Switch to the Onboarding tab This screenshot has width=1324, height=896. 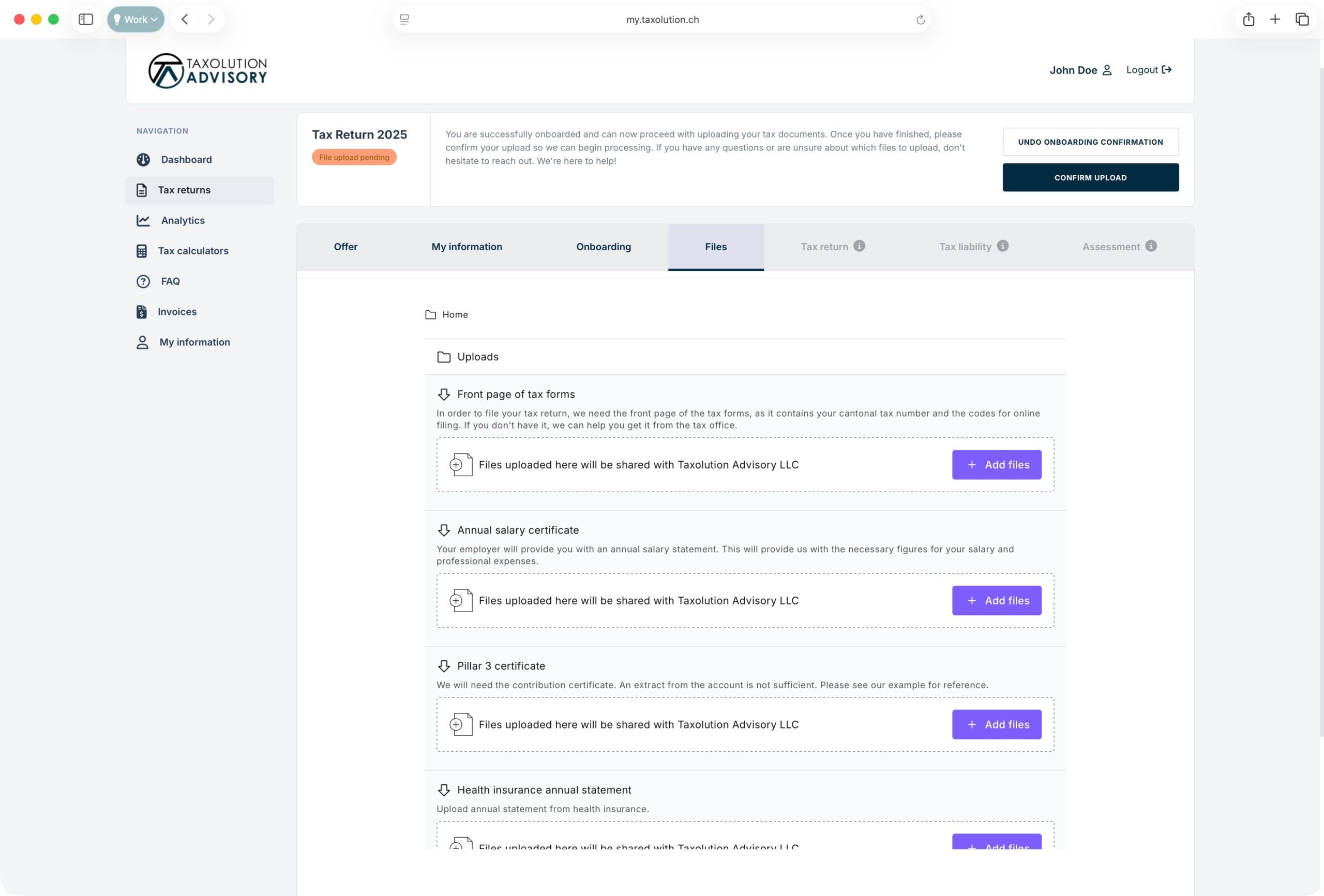pos(604,247)
